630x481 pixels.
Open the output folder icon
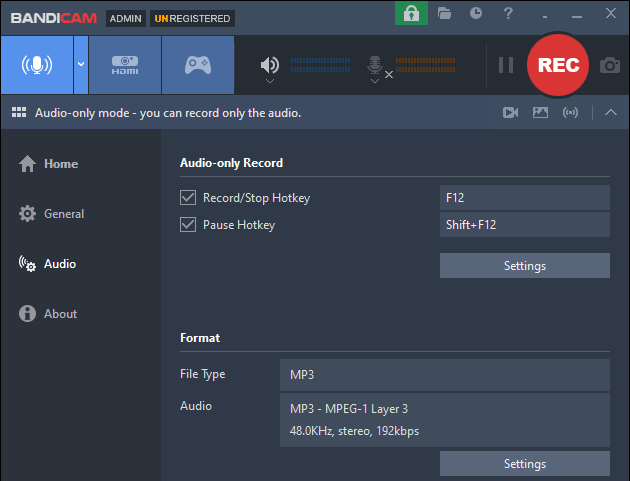click(444, 14)
